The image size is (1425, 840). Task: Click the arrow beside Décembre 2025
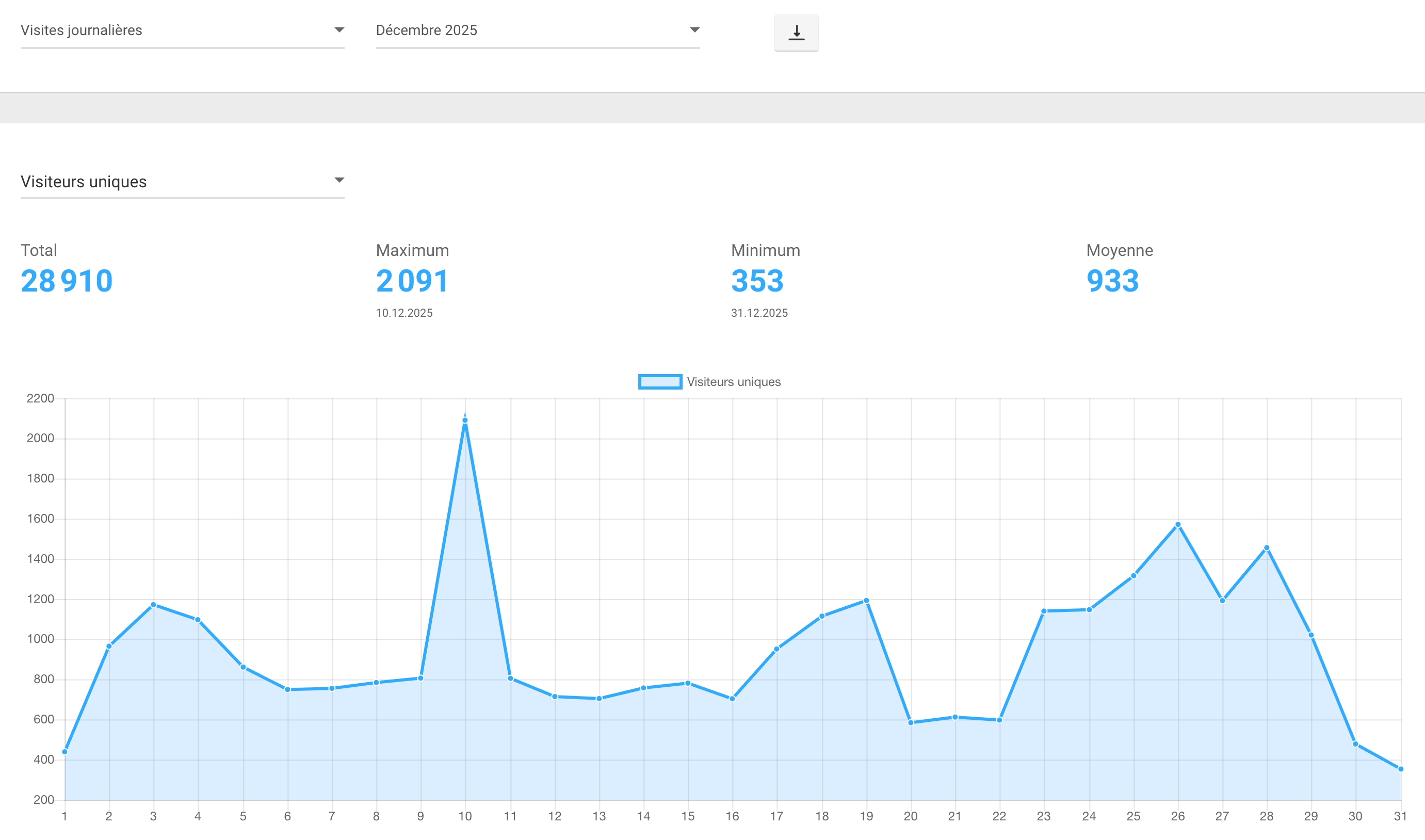pyautogui.click(x=694, y=30)
